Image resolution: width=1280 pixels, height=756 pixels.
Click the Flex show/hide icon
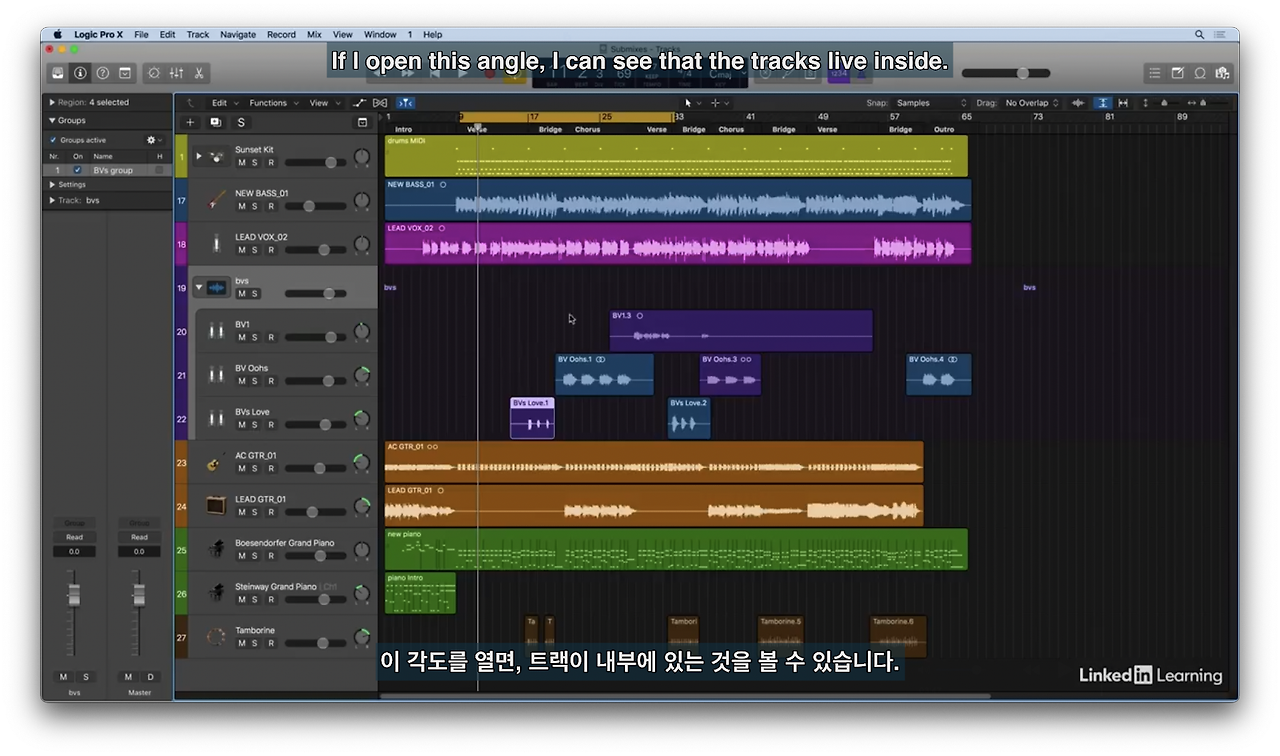pos(380,103)
